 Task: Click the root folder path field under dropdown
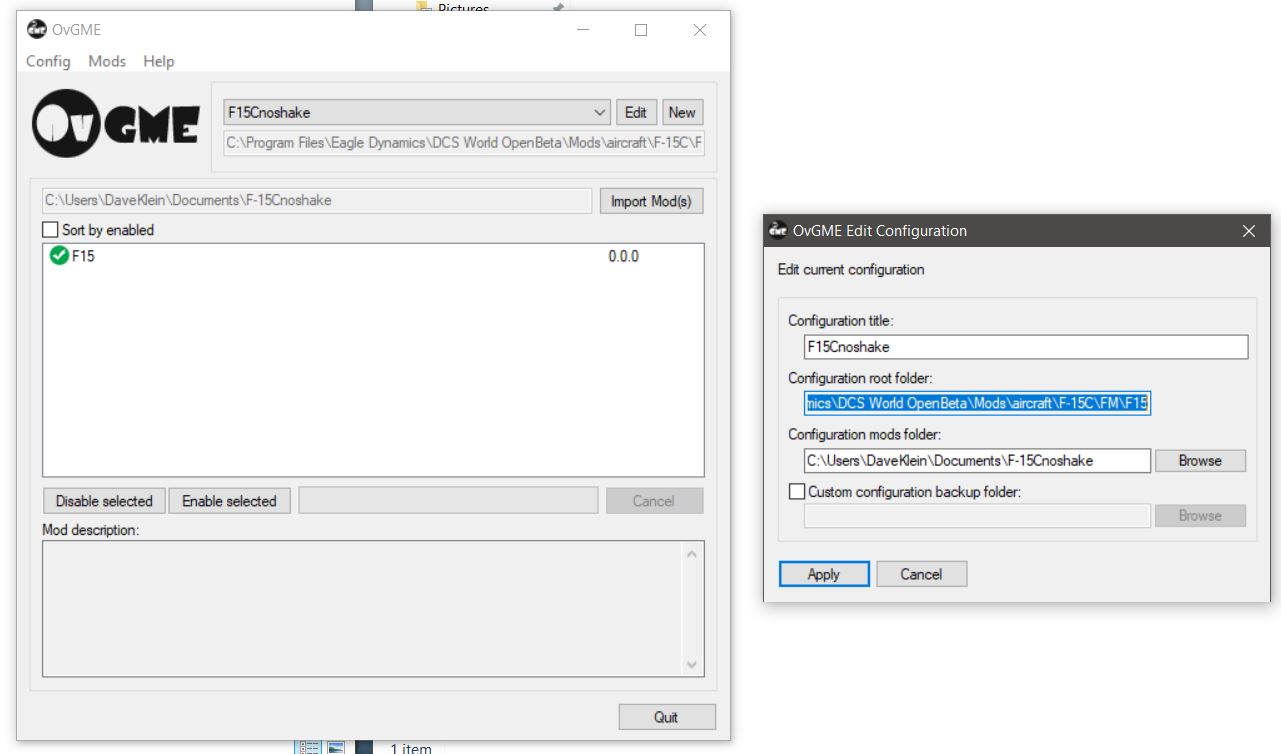[x=464, y=143]
